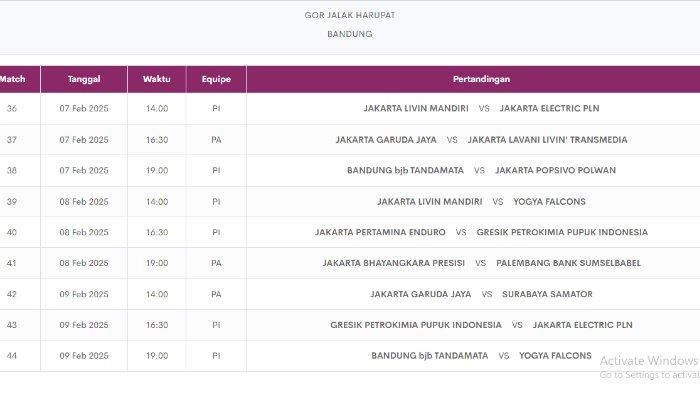Click the date in match 42 row
Screen dimensions: 700x393
pos(84,294)
